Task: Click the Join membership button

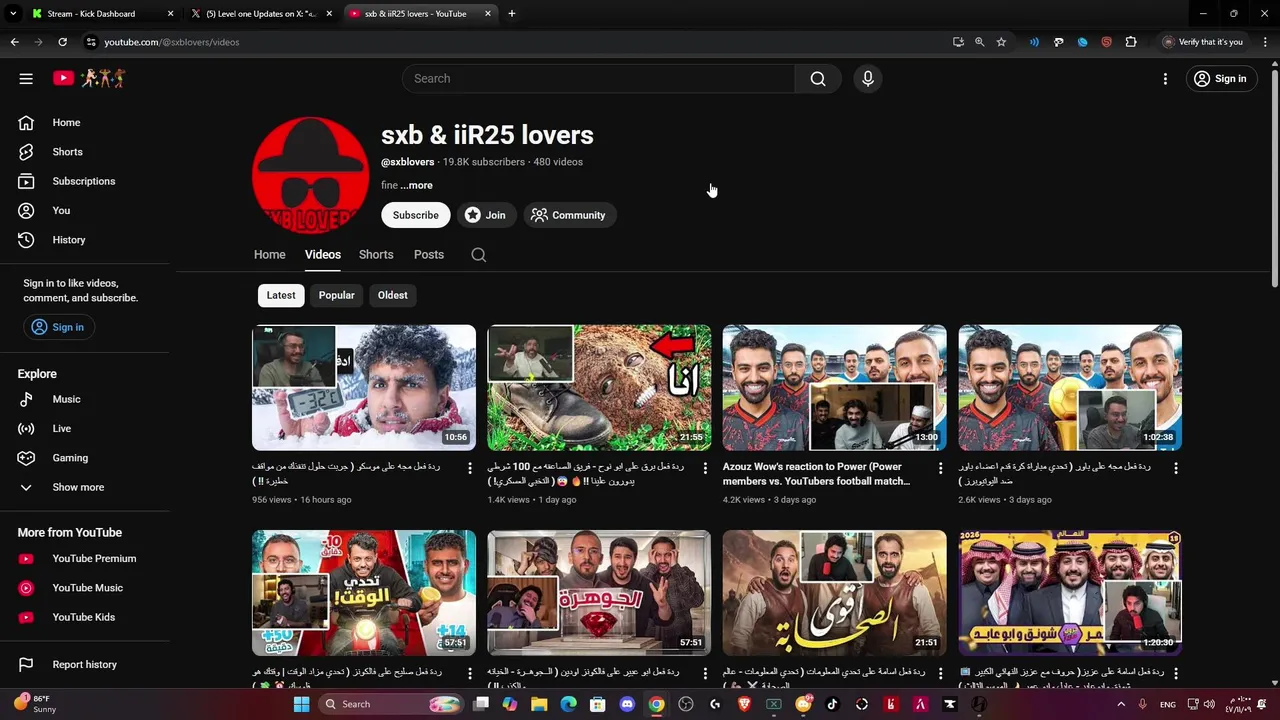Action: point(485,215)
